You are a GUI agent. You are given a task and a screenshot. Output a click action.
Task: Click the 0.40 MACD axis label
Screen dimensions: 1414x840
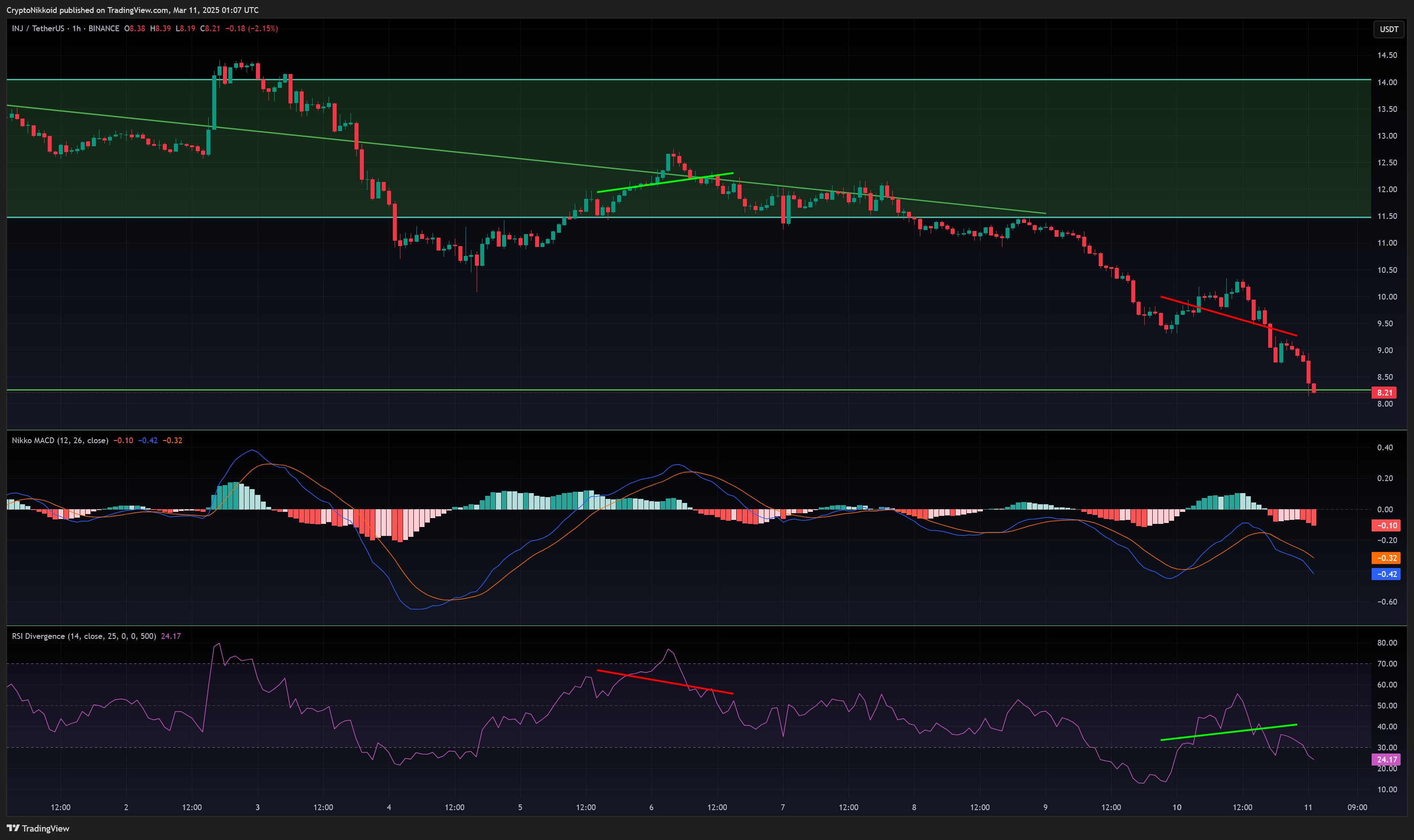pos(1385,448)
